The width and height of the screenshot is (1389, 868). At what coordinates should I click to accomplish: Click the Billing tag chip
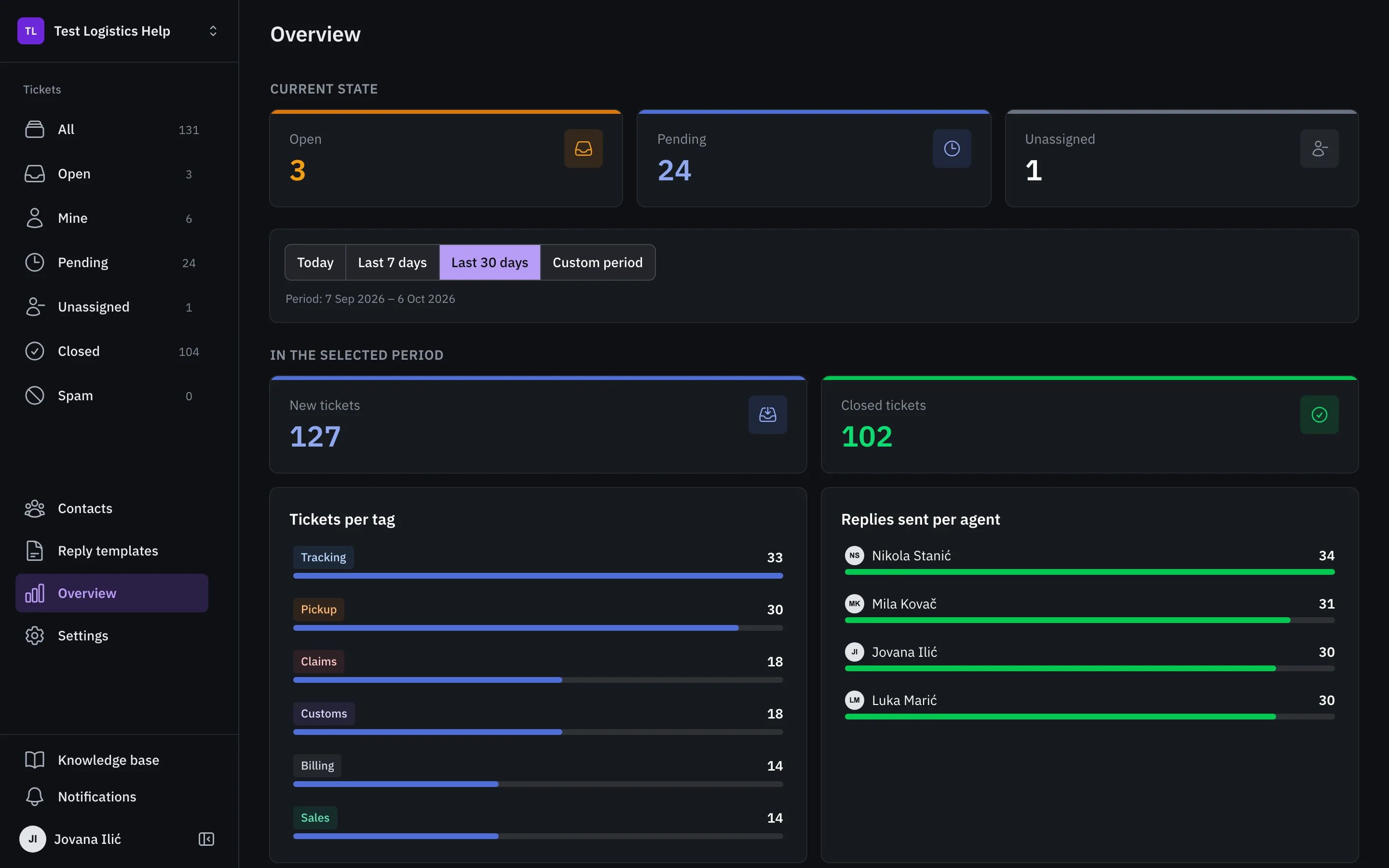coord(317,765)
